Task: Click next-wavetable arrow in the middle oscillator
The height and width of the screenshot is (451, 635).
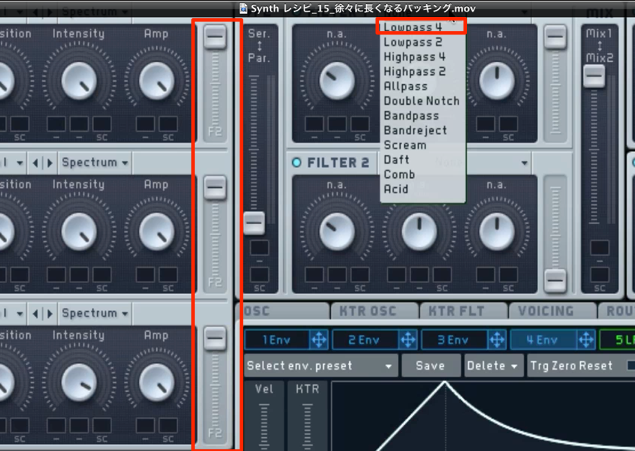Action: tap(50, 163)
